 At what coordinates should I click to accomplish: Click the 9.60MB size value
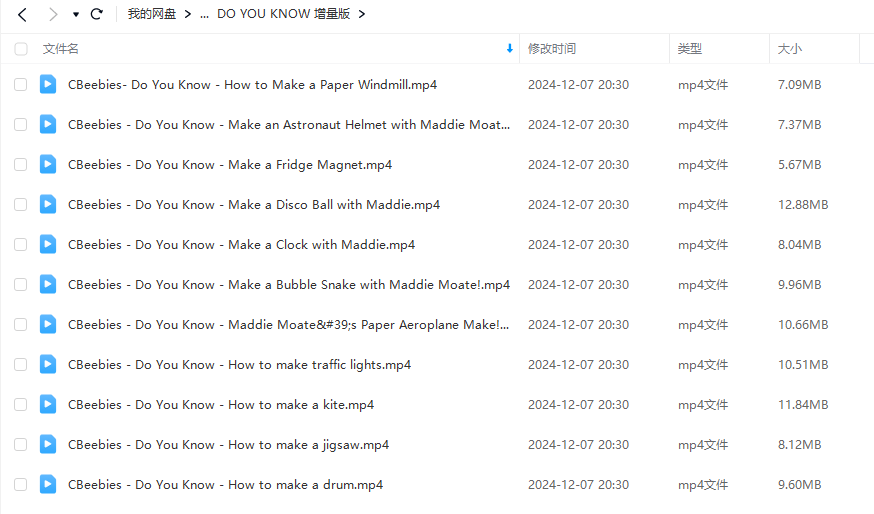(799, 485)
